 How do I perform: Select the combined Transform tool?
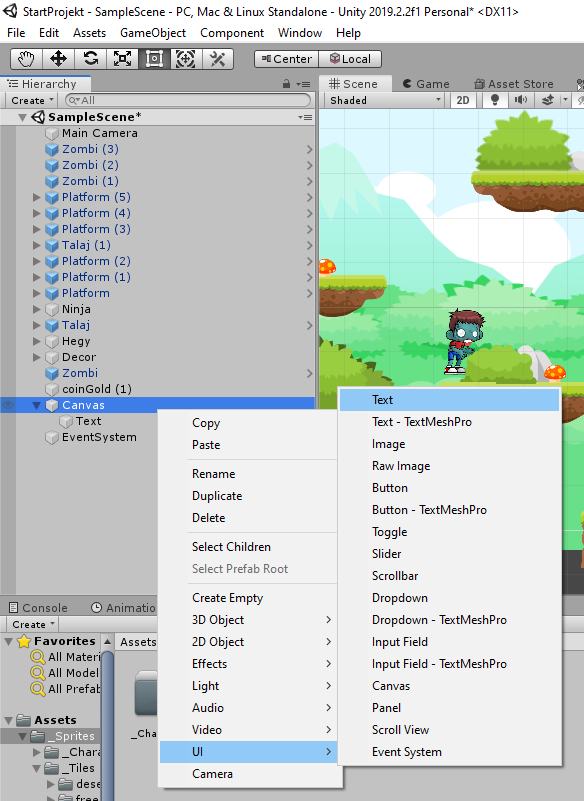tap(186, 59)
